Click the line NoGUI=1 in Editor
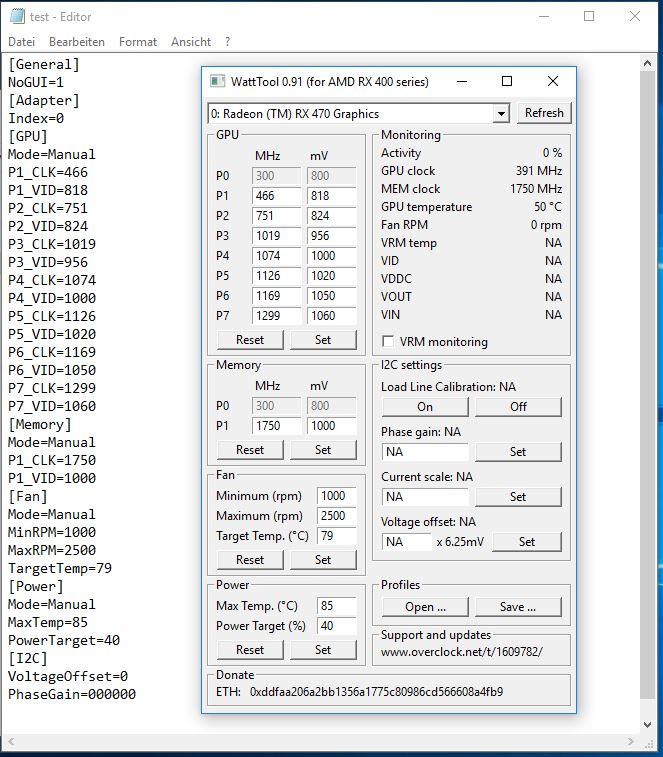 36,83
